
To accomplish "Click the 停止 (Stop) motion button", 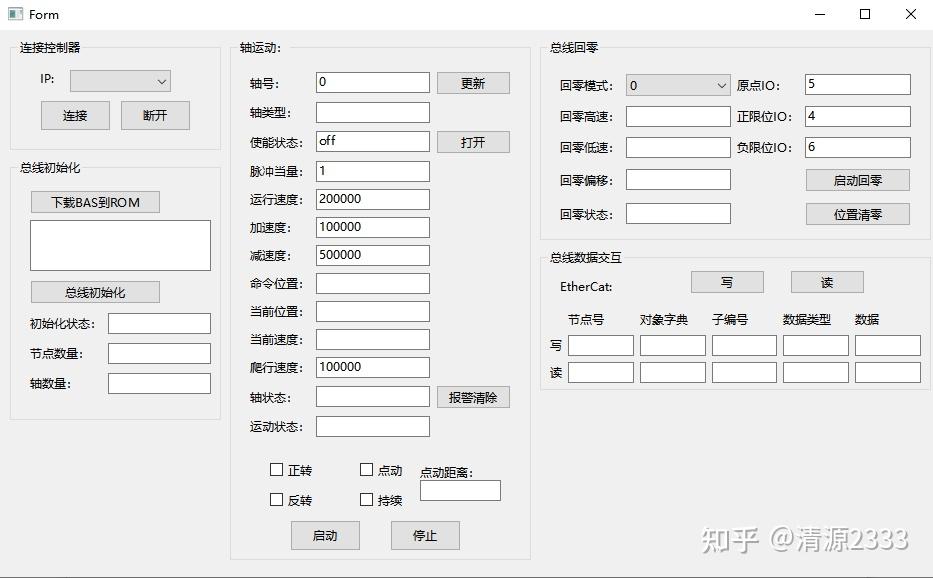I will tap(424, 535).
